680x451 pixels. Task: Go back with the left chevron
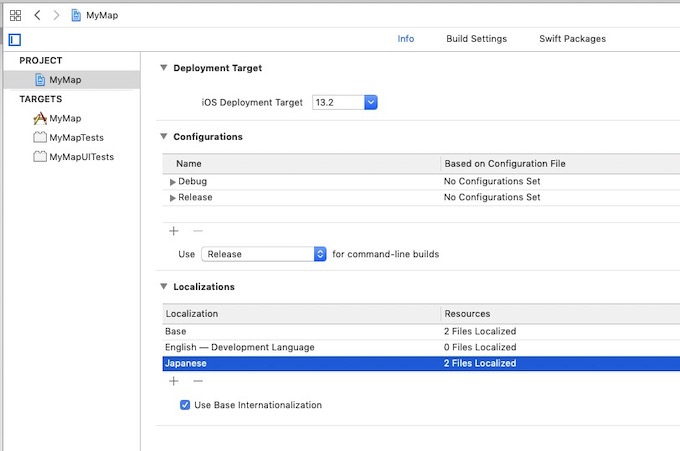click(x=37, y=15)
